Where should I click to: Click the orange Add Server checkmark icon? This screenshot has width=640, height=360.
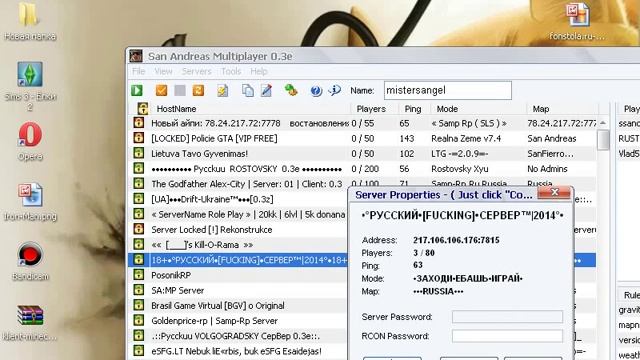(x=162, y=90)
